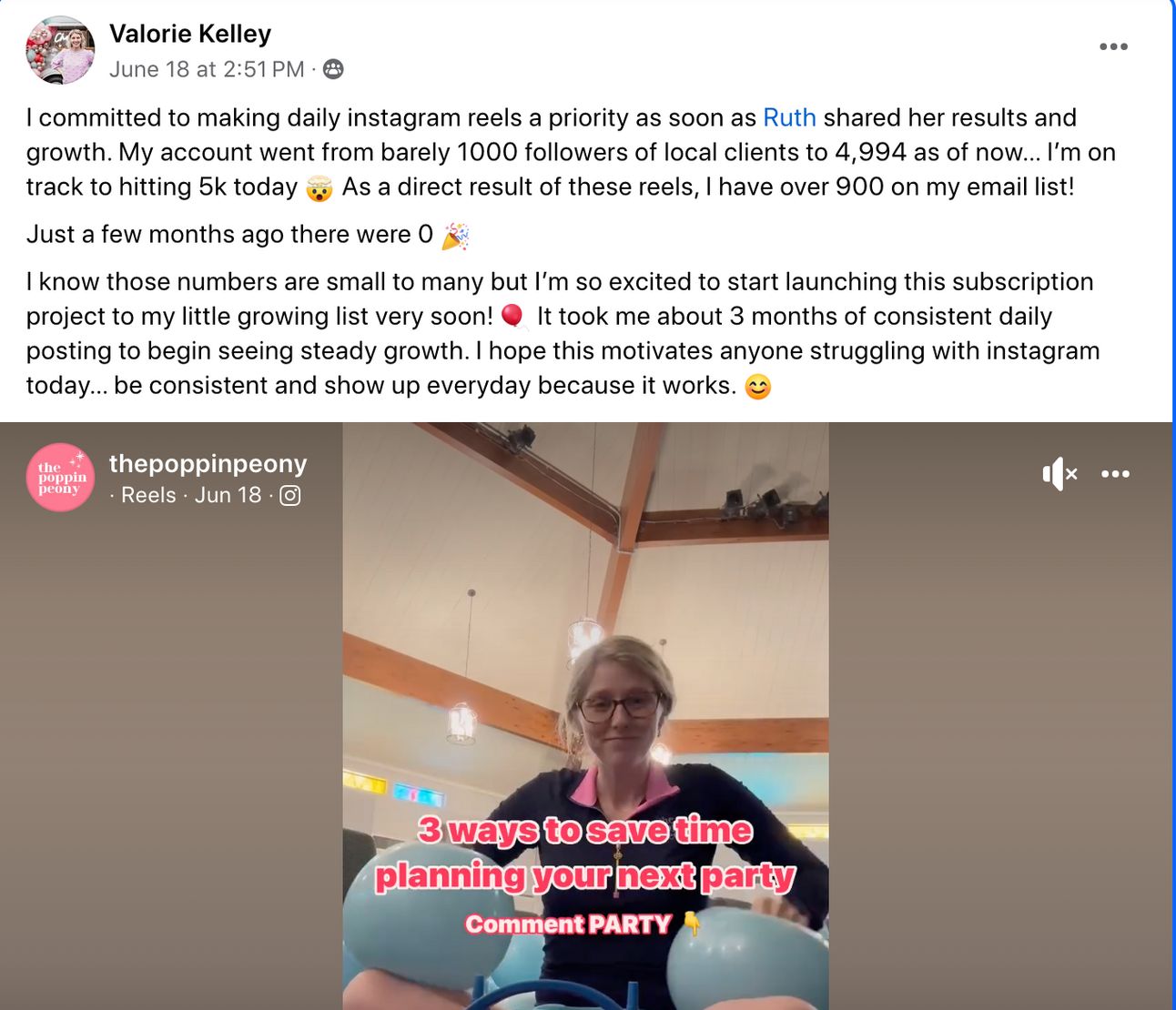1176x1010 pixels.
Task: Open the Valorie Kelley name link
Action: click(x=190, y=34)
